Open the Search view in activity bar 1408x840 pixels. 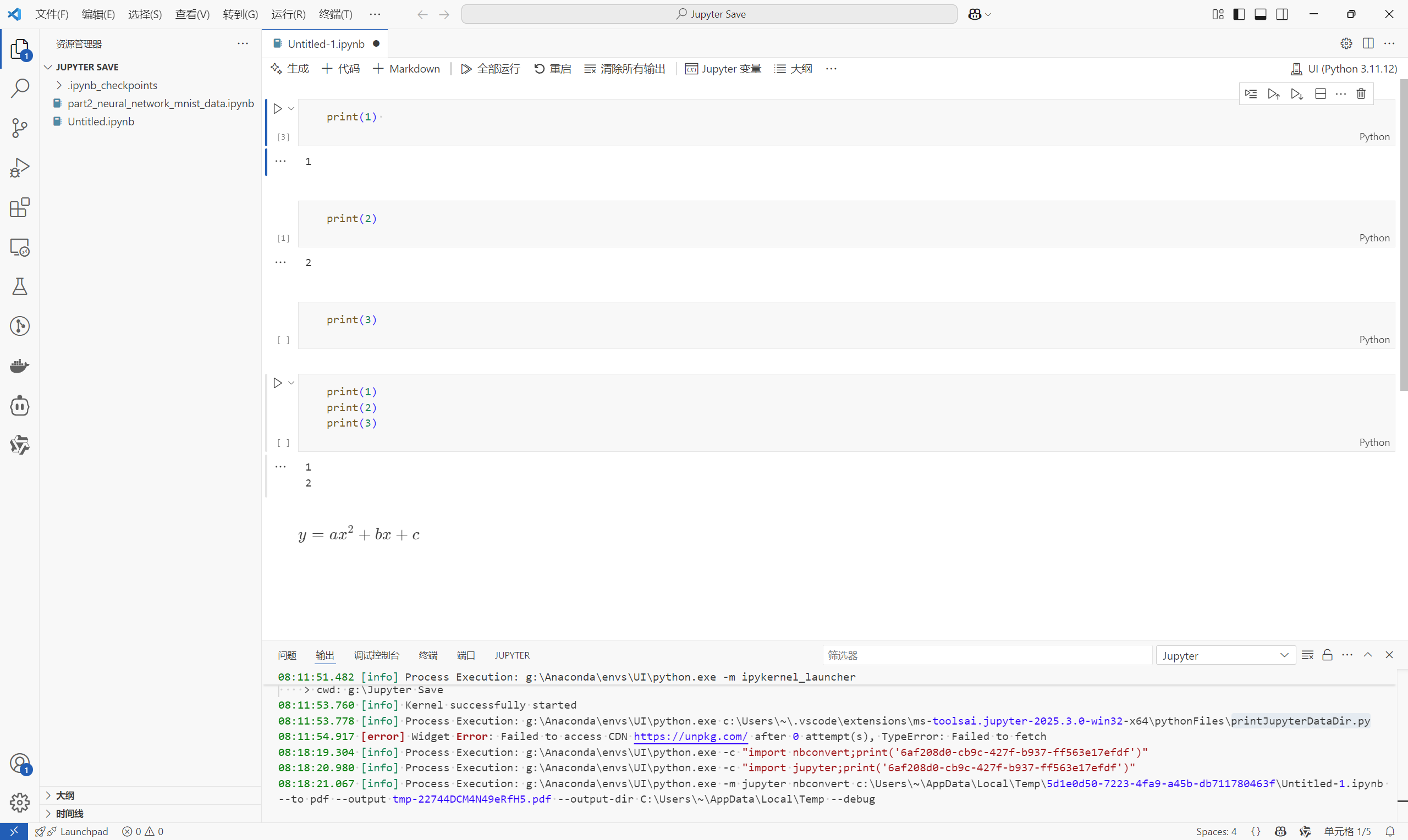coord(20,89)
